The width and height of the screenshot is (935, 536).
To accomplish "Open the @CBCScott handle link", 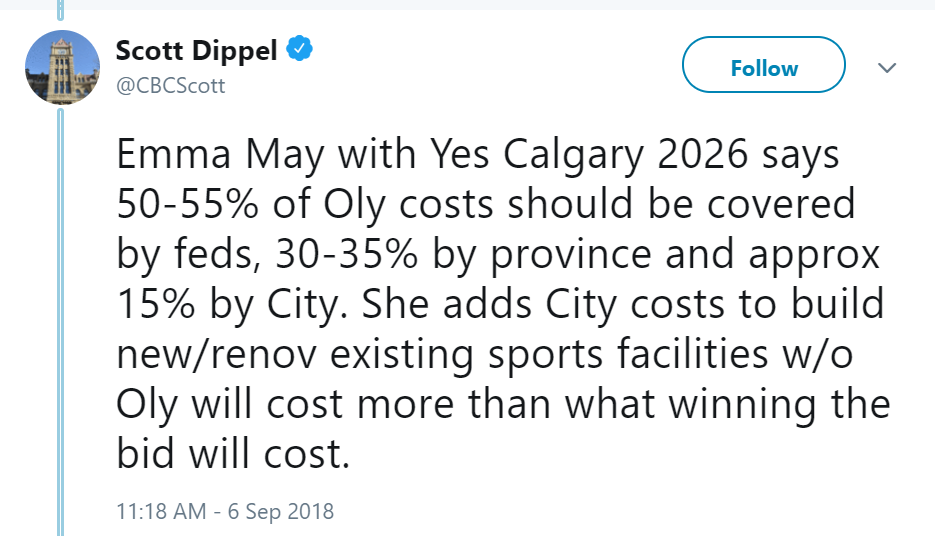I will click(171, 86).
